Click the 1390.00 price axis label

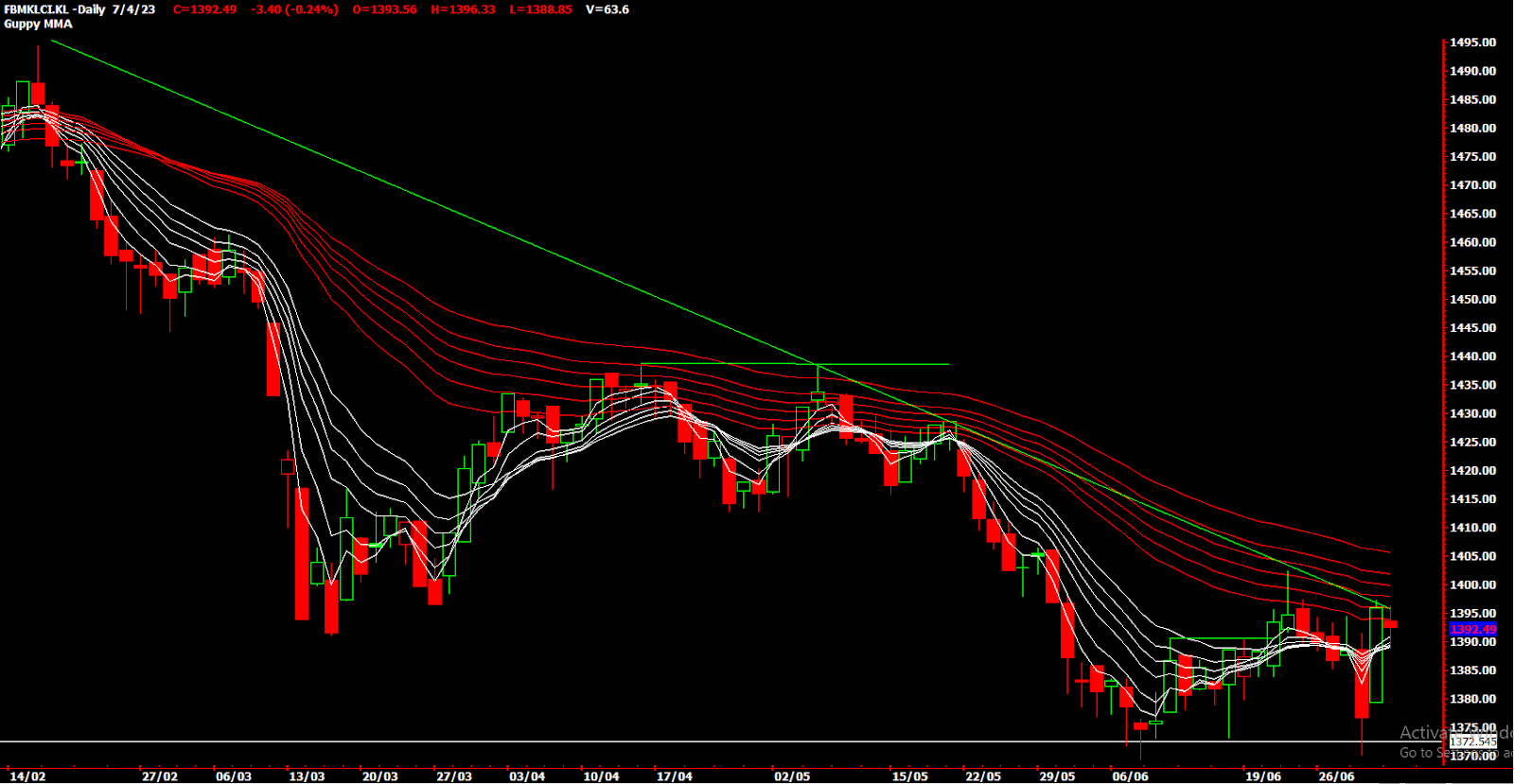point(1473,642)
